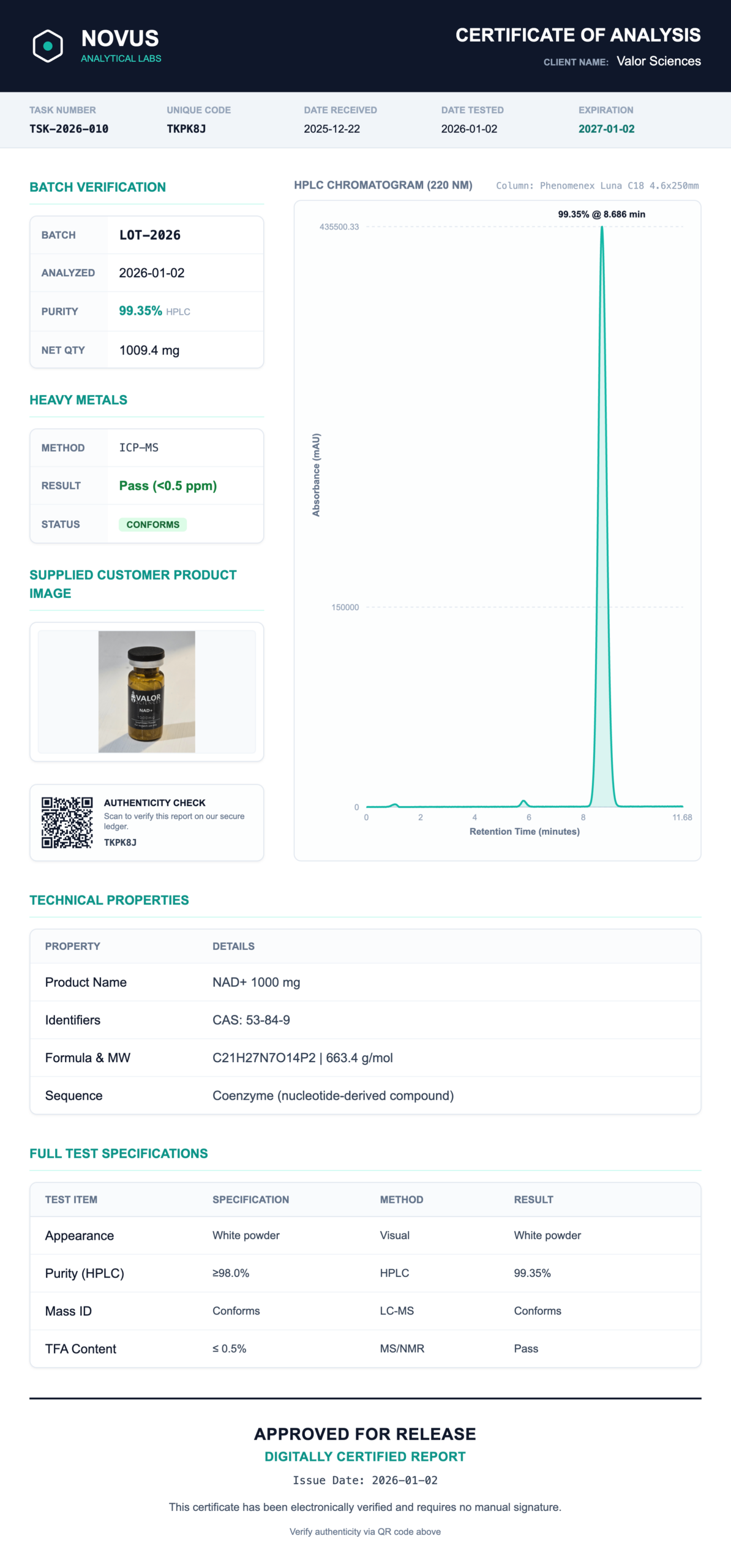The width and height of the screenshot is (731, 1568).
Task: Click the date received value 2025-12-22
Action: click(x=332, y=129)
